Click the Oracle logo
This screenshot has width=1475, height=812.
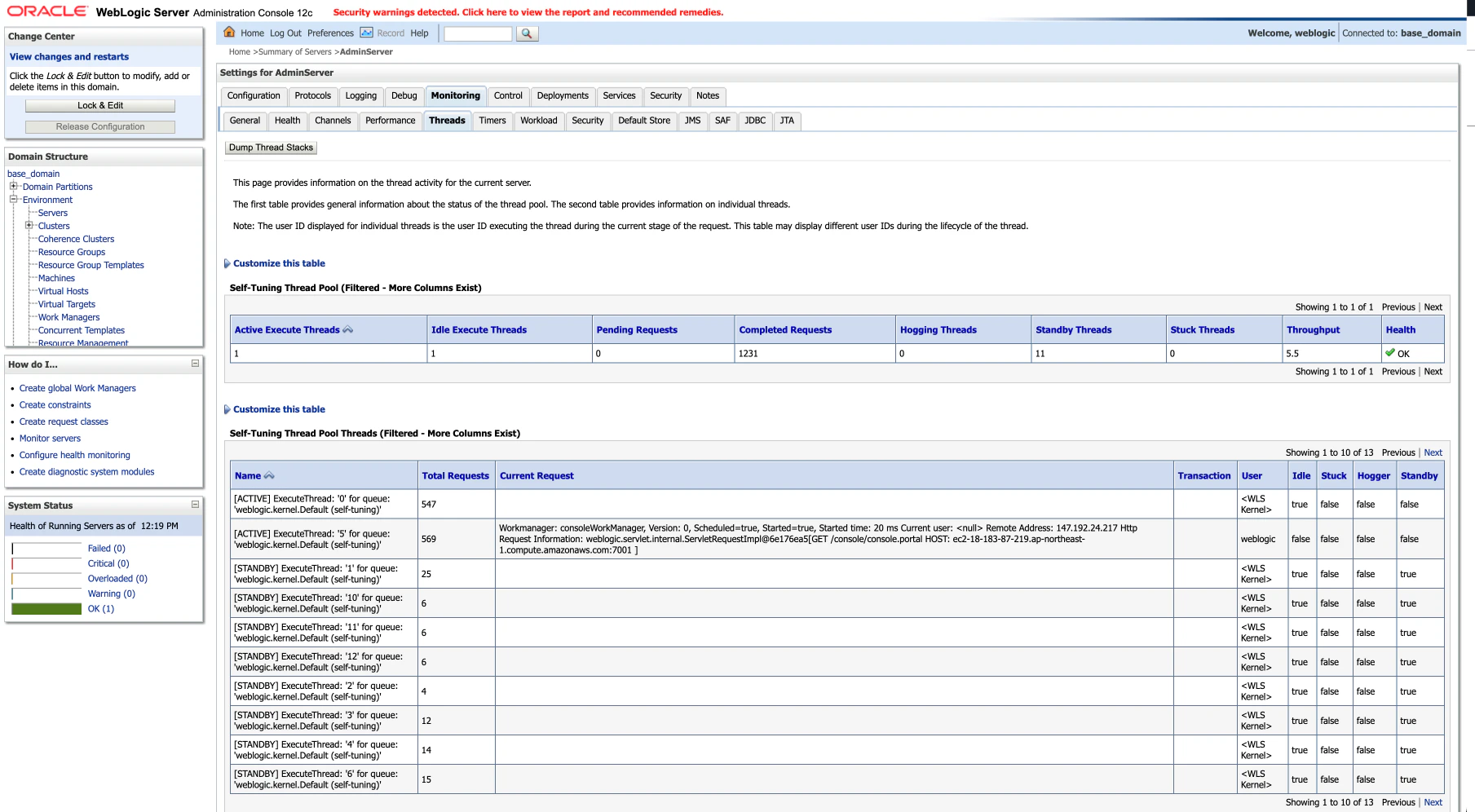coord(47,11)
